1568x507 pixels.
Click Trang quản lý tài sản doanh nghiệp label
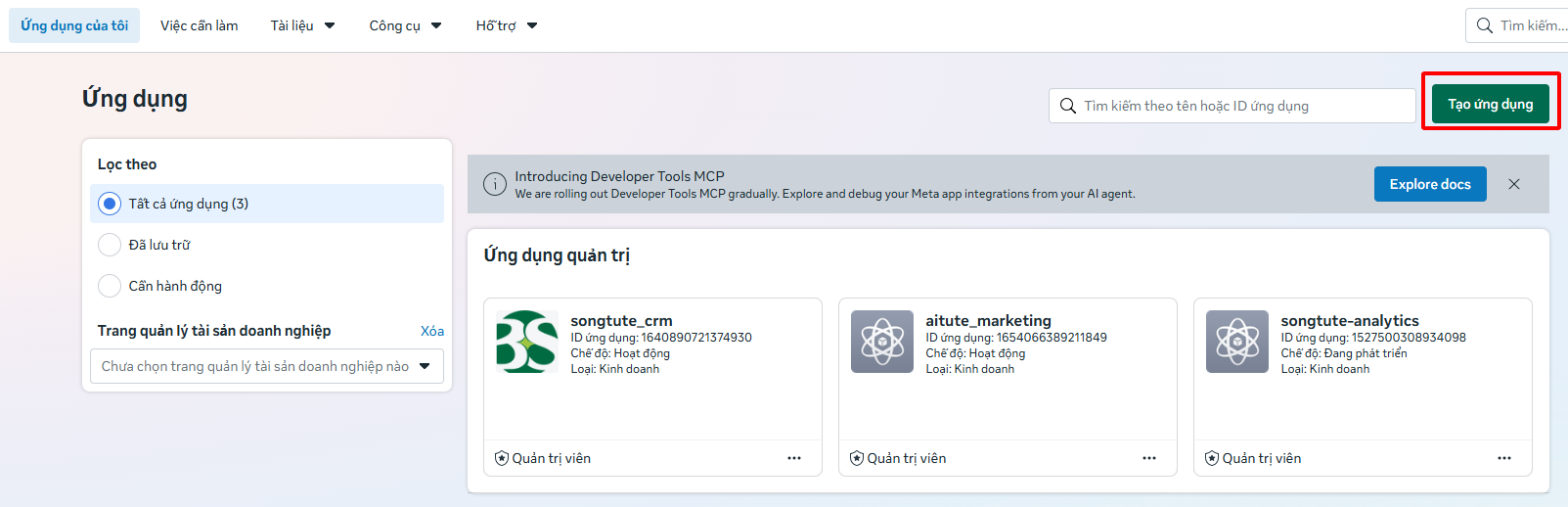coord(214,331)
